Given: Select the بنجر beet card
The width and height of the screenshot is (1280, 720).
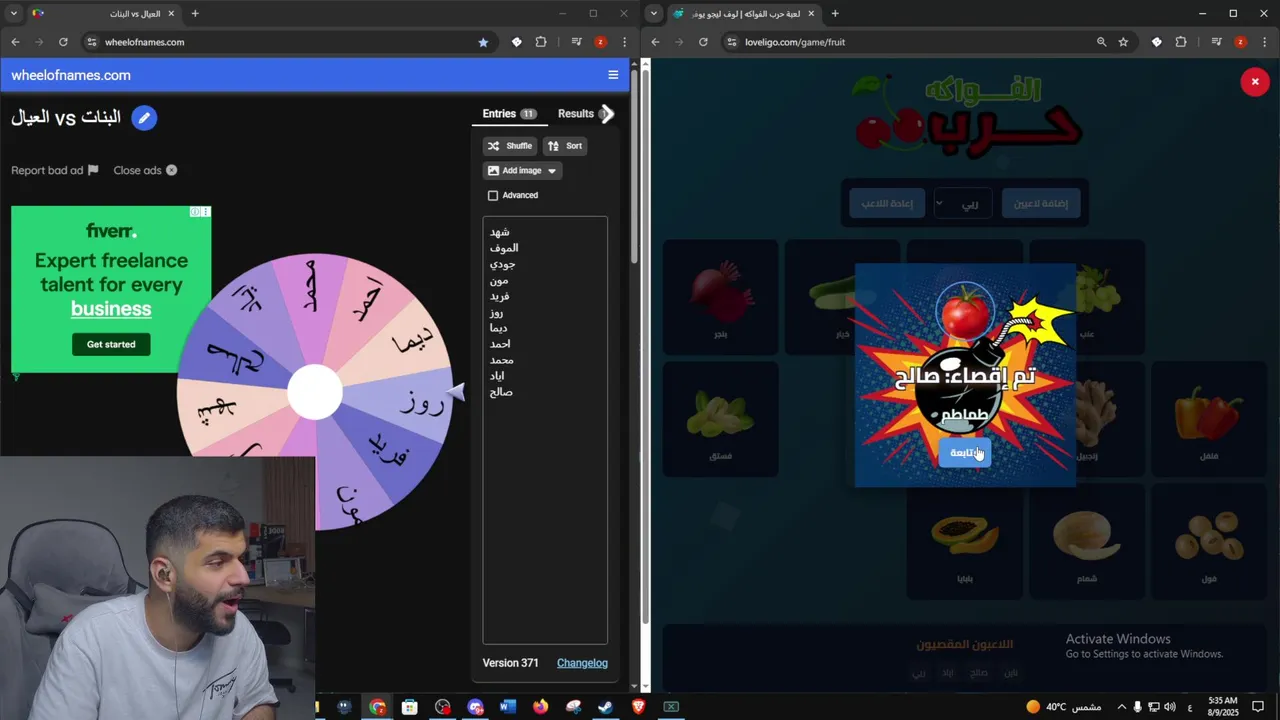Looking at the screenshot, I should click(720, 297).
